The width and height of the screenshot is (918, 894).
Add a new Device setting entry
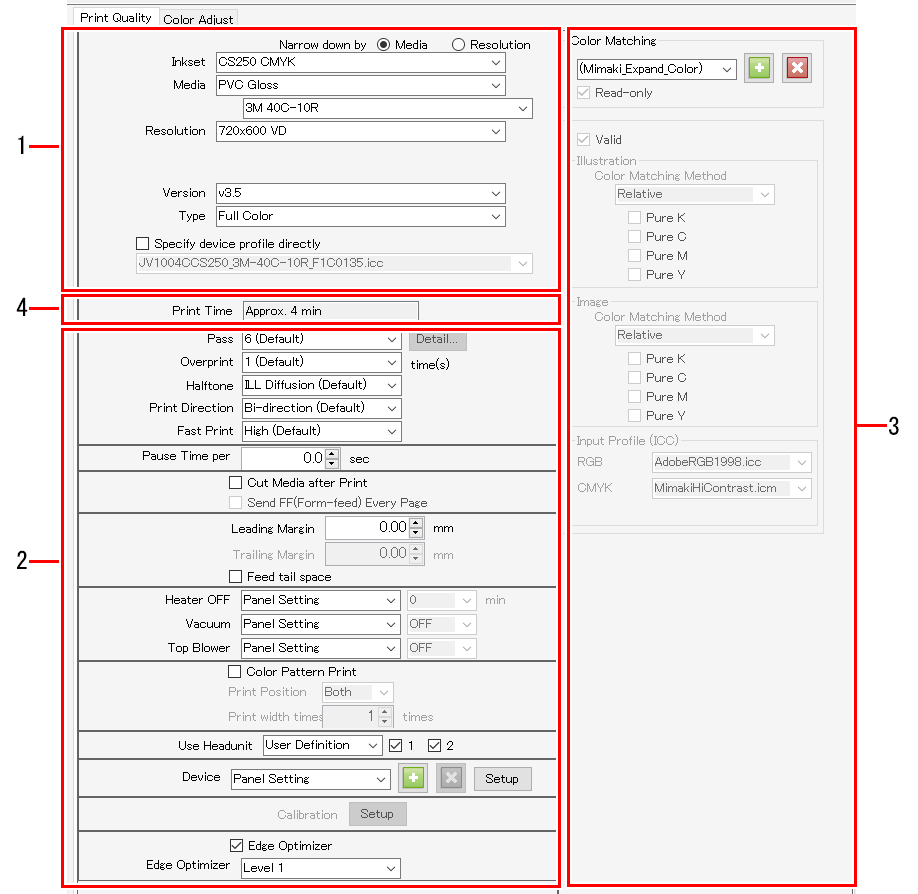coord(413,778)
